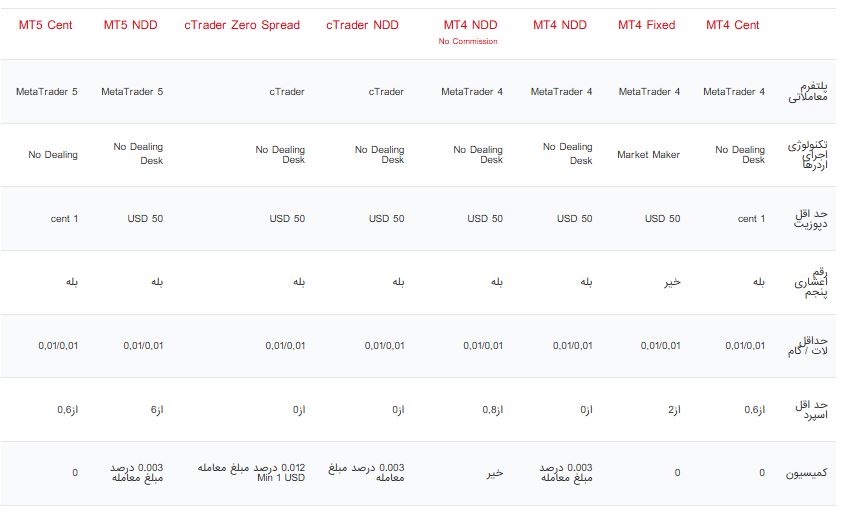850x509 pixels.
Task: Select 0.003 درصد commission under MT5 NDD
Action: [137, 473]
